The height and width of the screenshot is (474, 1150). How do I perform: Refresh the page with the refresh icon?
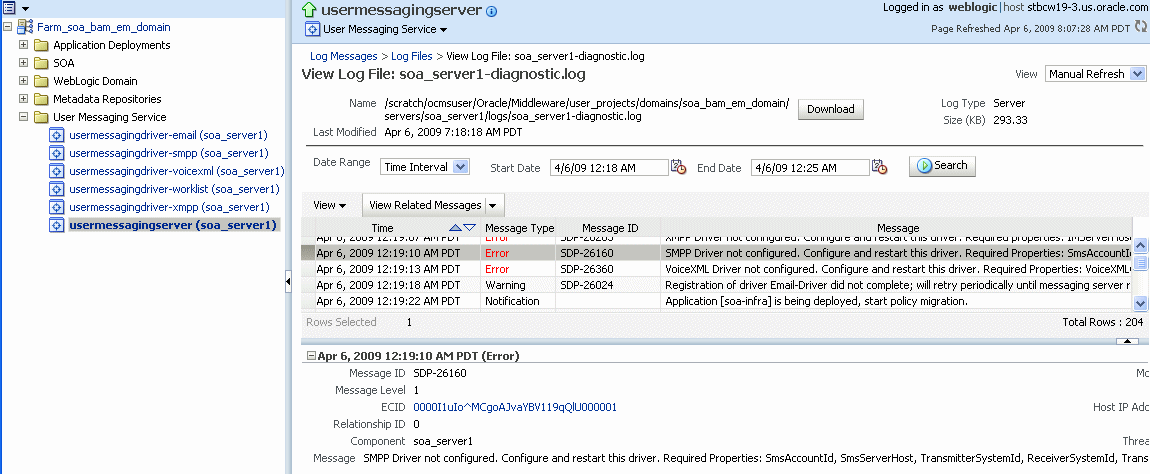pyautogui.click(x=1140, y=26)
